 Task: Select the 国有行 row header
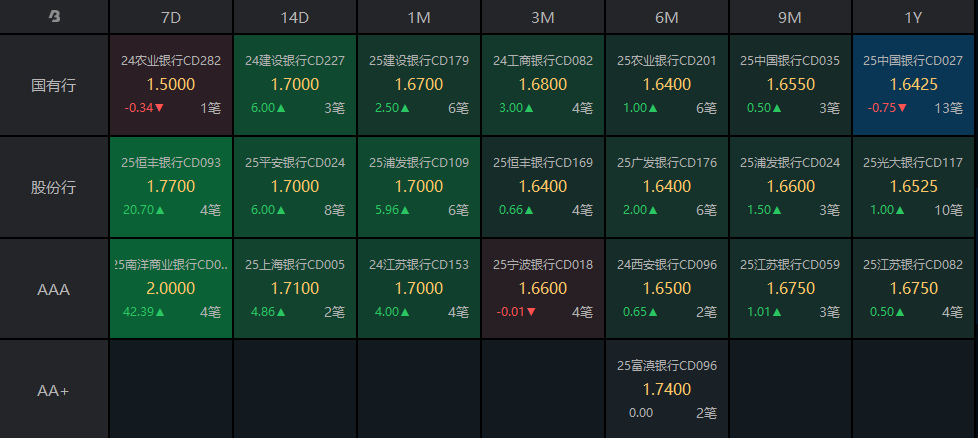tap(54, 85)
